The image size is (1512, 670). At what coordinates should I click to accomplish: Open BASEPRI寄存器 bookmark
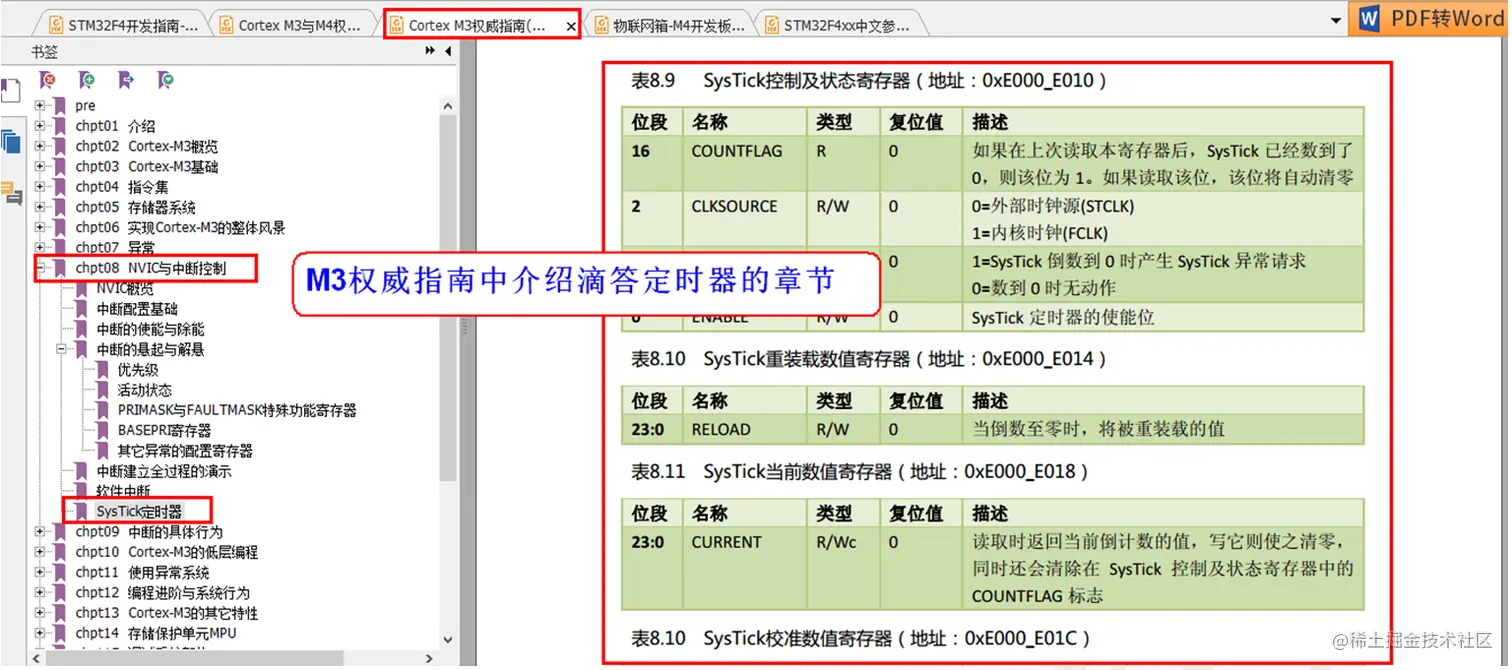164,430
